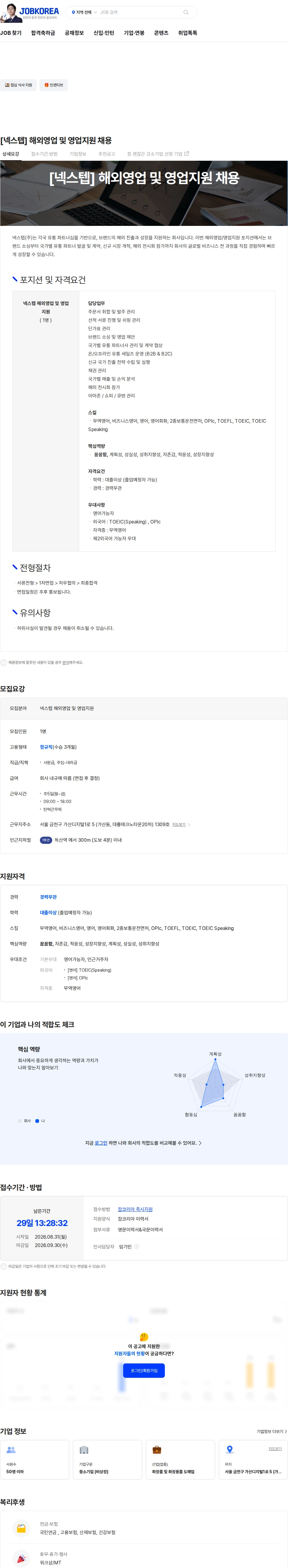This screenshot has height=1568, width=288.
Task: Select the 추천공고 tab
Action: coord(106,154)
